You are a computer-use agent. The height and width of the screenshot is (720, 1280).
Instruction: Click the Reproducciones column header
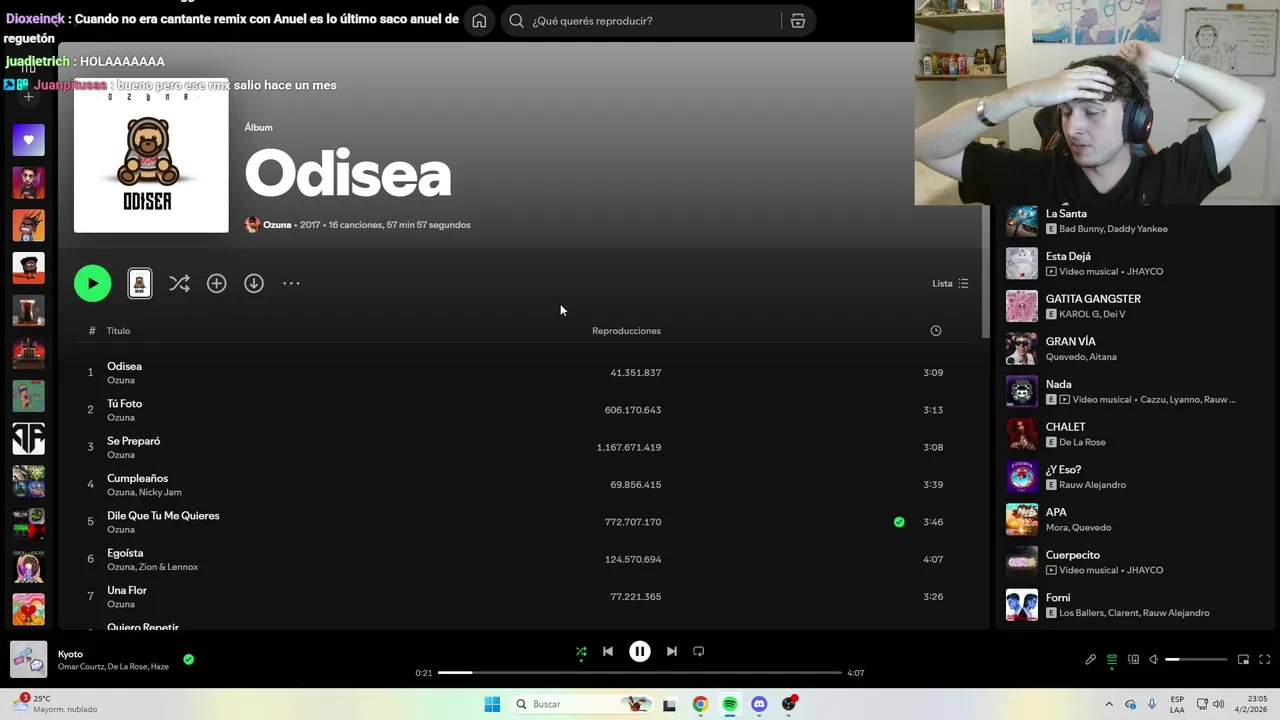pos(626,331)
